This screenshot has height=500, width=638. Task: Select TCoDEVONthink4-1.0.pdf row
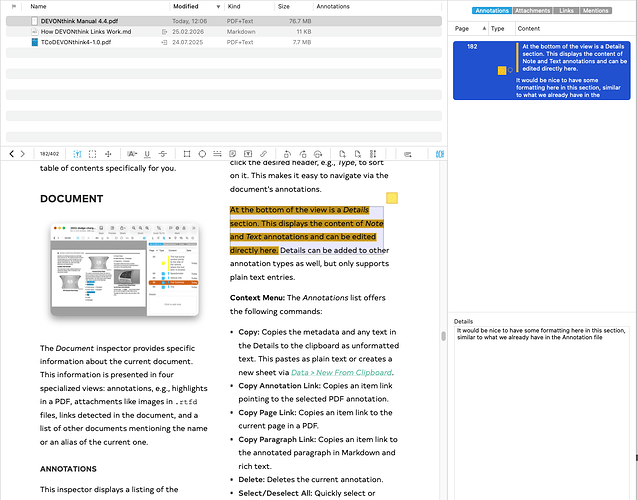point(224,42)
